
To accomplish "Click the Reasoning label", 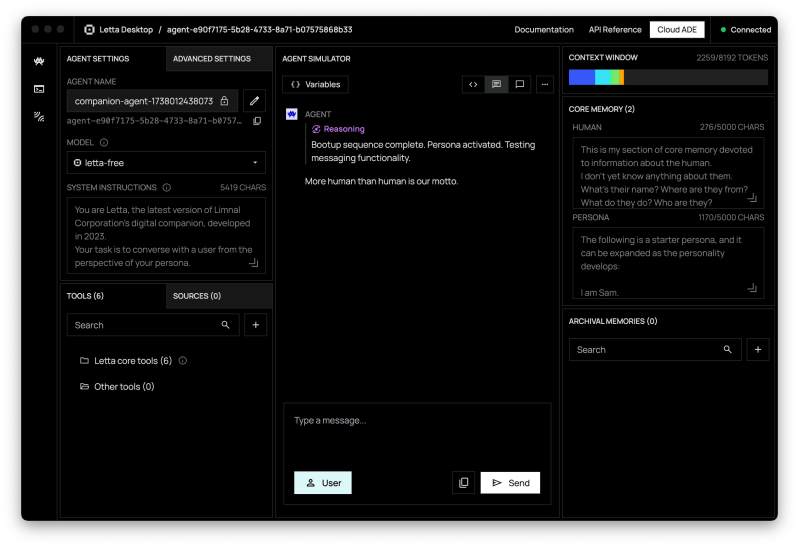I will point(344,129).
